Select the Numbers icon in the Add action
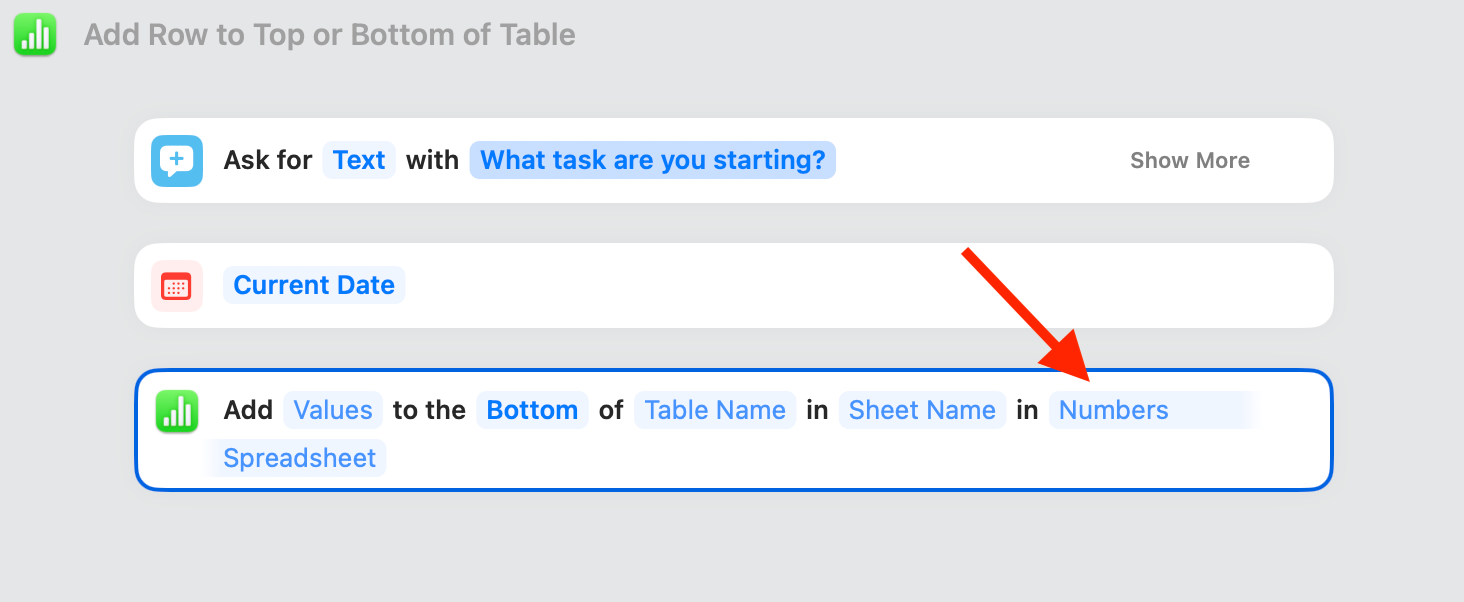Image resolution: width=1464 pixels, height=602 pixels. click(x=177, y=411)
